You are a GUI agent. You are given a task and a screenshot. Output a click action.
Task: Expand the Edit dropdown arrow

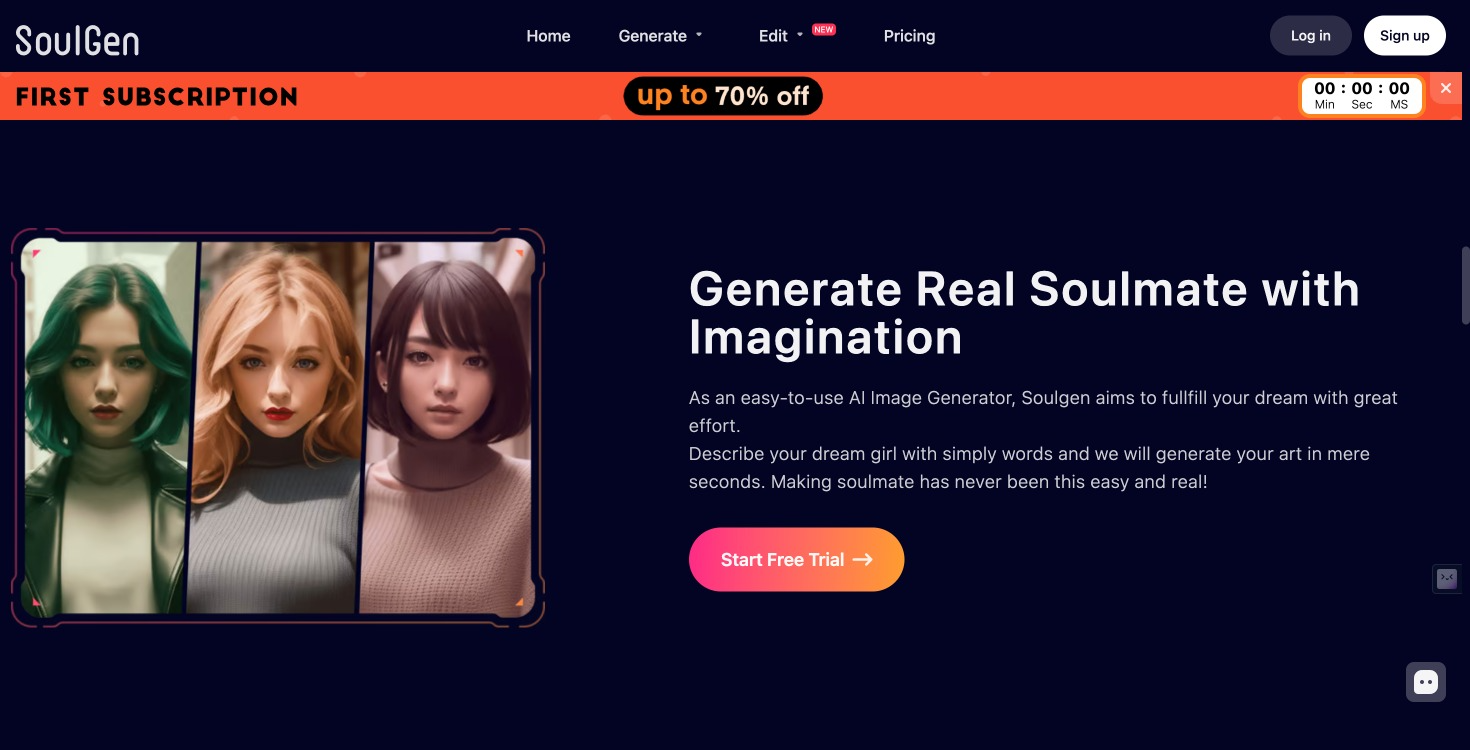800,35
